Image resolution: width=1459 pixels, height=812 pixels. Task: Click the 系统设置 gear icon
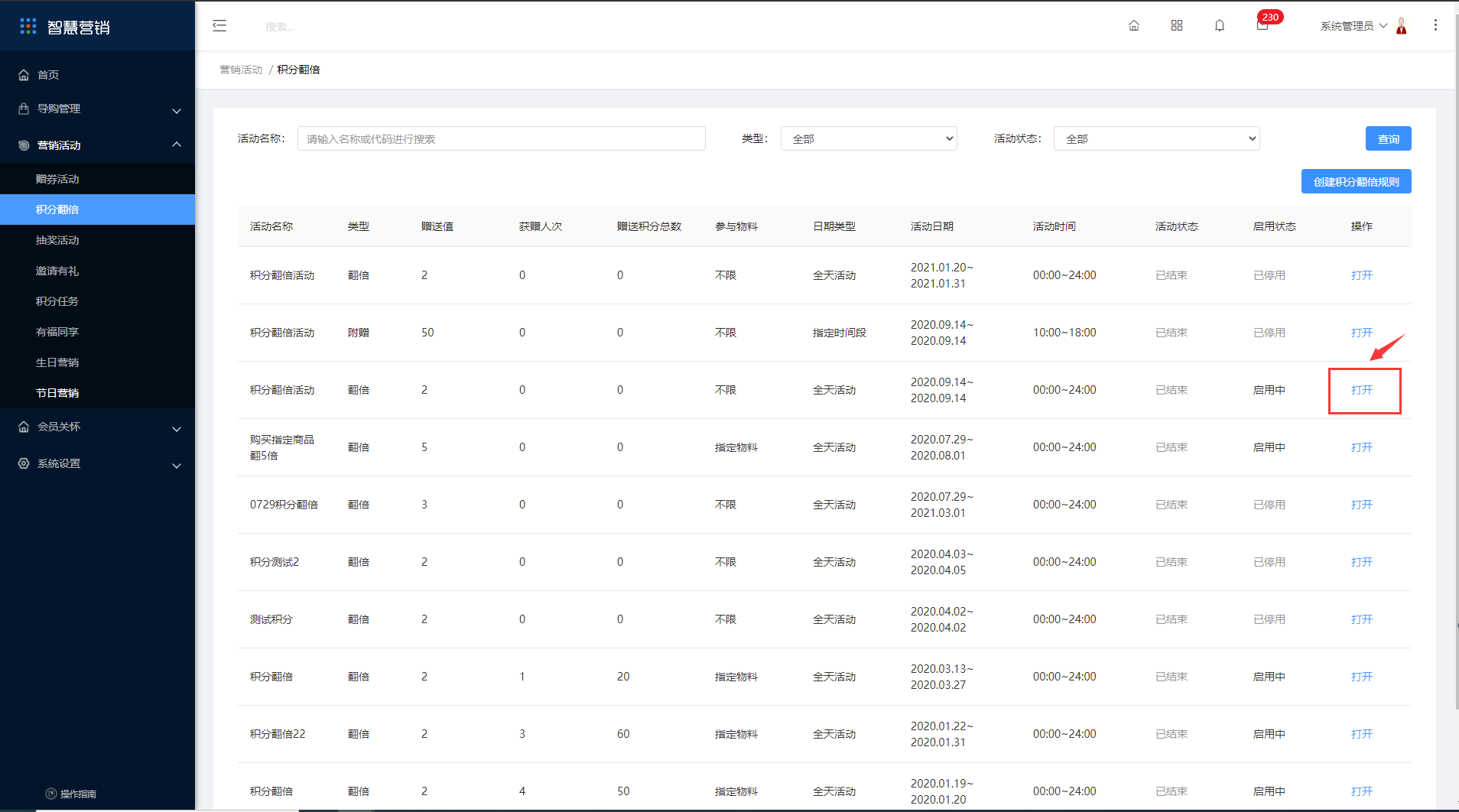(24, 463)
